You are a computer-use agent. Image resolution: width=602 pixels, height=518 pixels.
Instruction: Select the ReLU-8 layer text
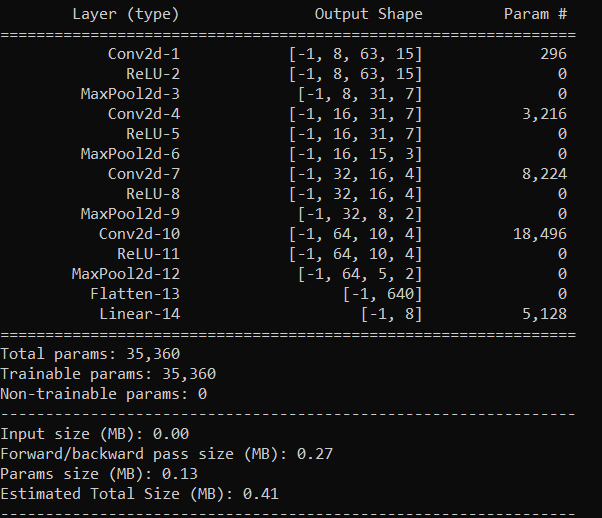click(153, 194)
